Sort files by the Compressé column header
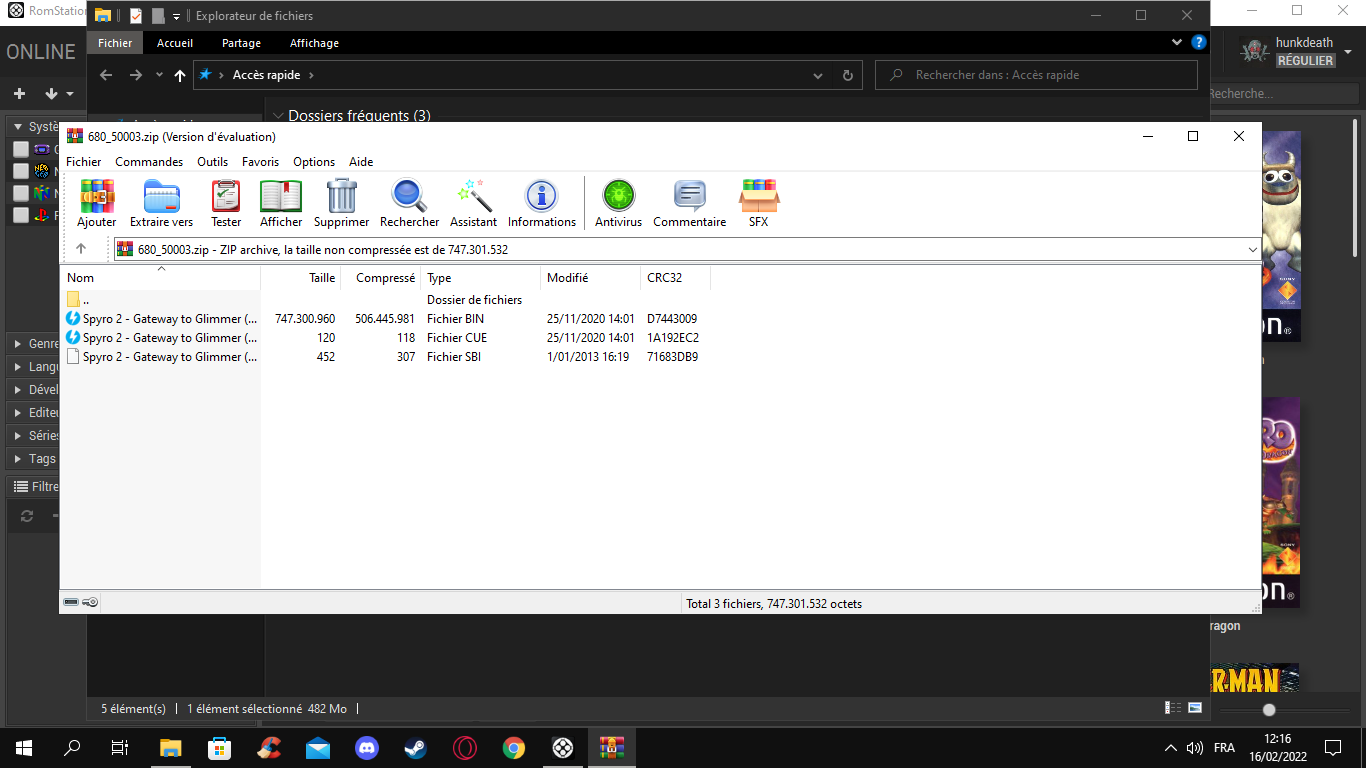1366x768 pixels. tap(381, 278)
